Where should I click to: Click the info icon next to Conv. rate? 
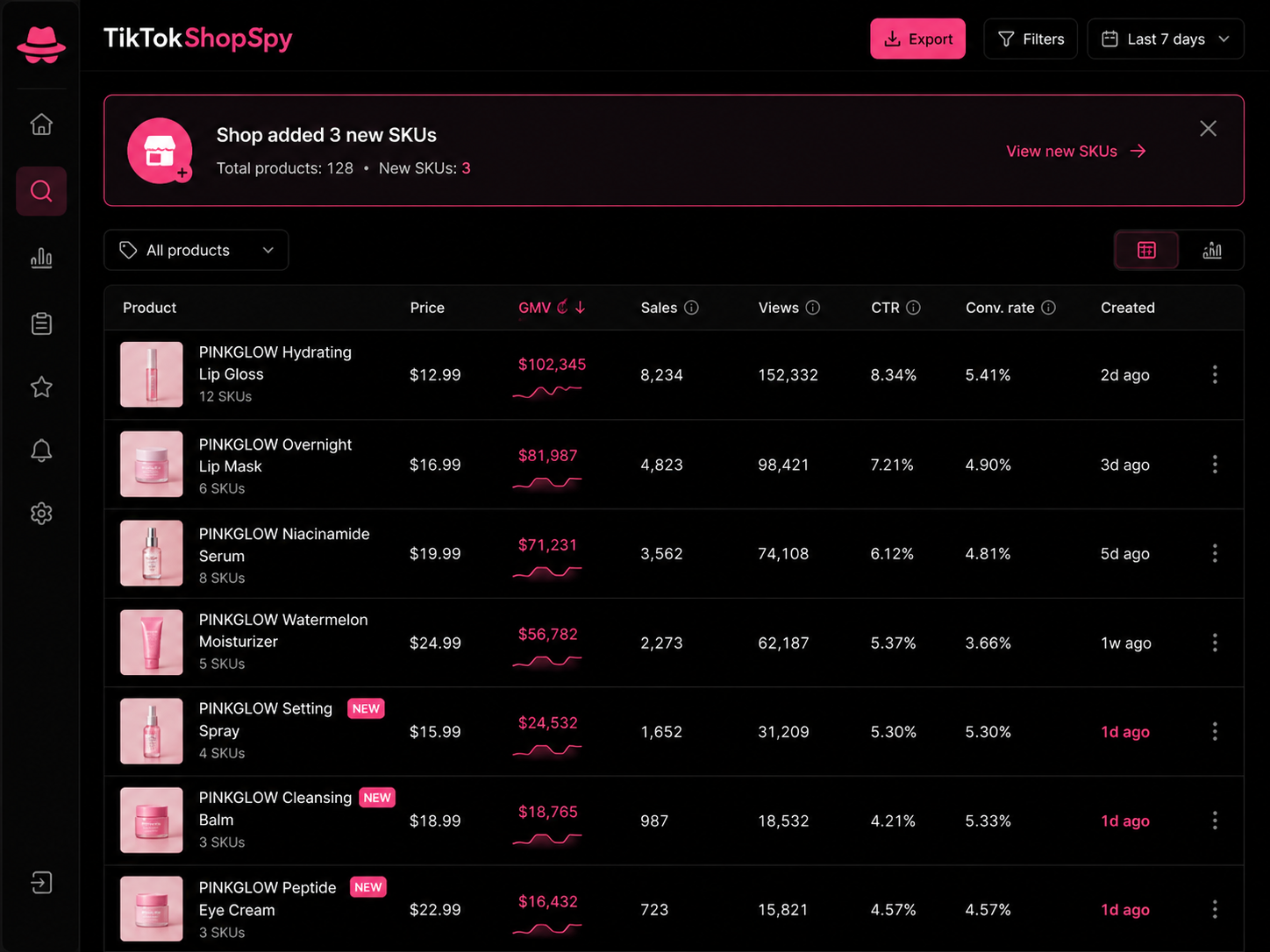click(1048, 308)
